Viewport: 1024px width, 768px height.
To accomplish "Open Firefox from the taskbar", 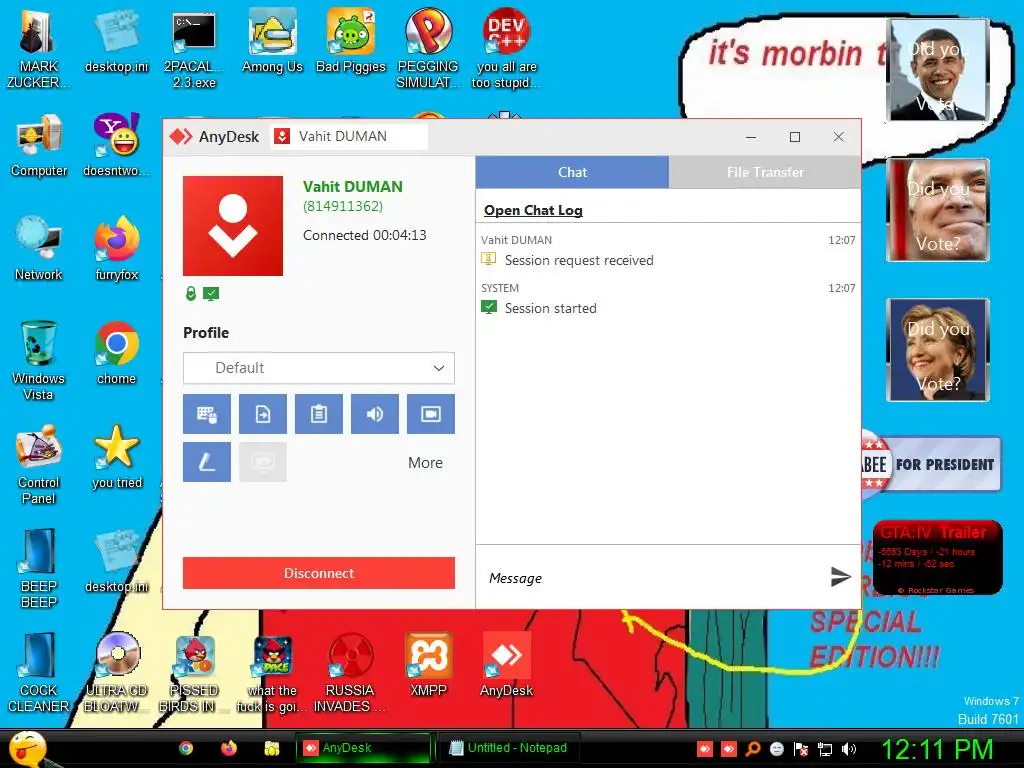I will pyautogui.click(x=229, y=748).
